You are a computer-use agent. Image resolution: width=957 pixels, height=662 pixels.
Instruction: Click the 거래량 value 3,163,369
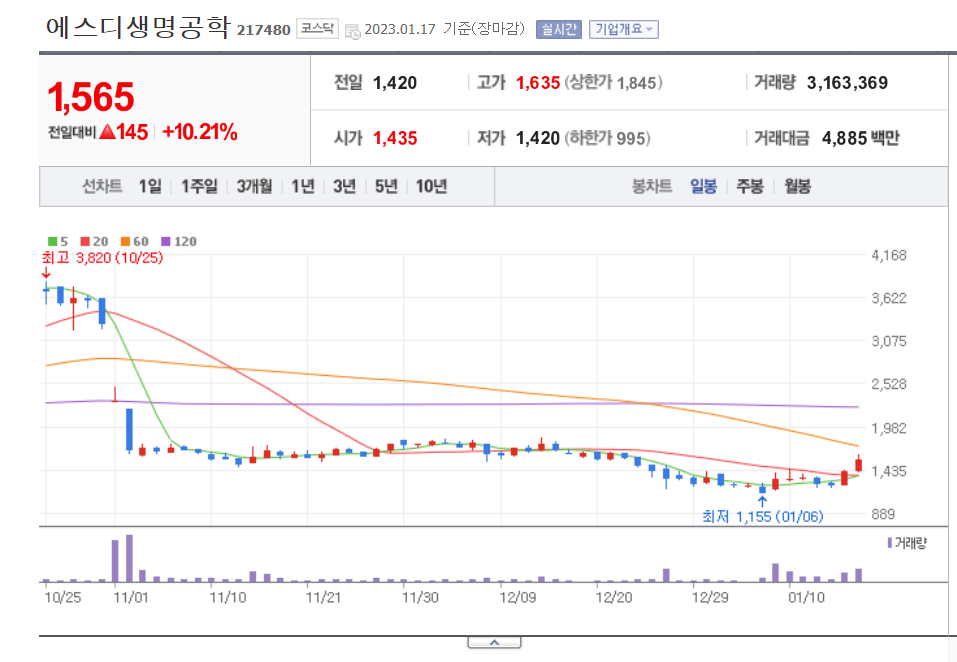pyautogui.click(x=847, y=83)
